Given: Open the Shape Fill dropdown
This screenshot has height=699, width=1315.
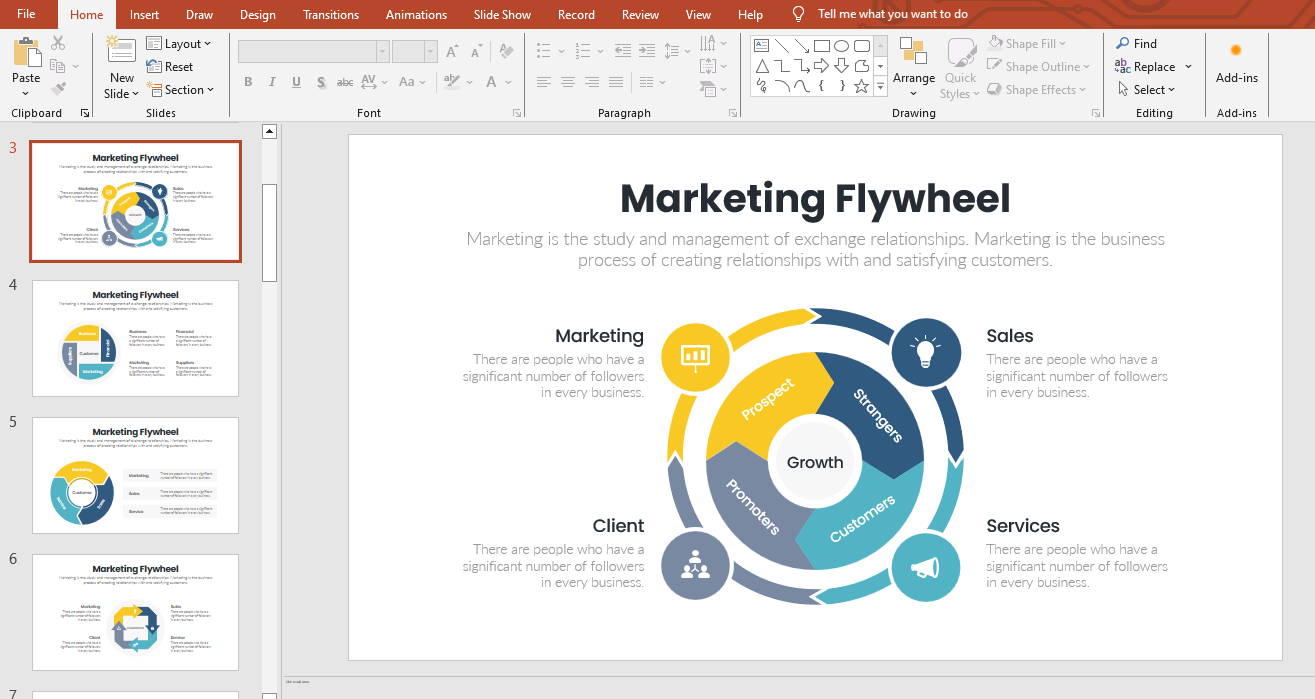Looking at the screenshot, I should click(x=1027, y=44).
